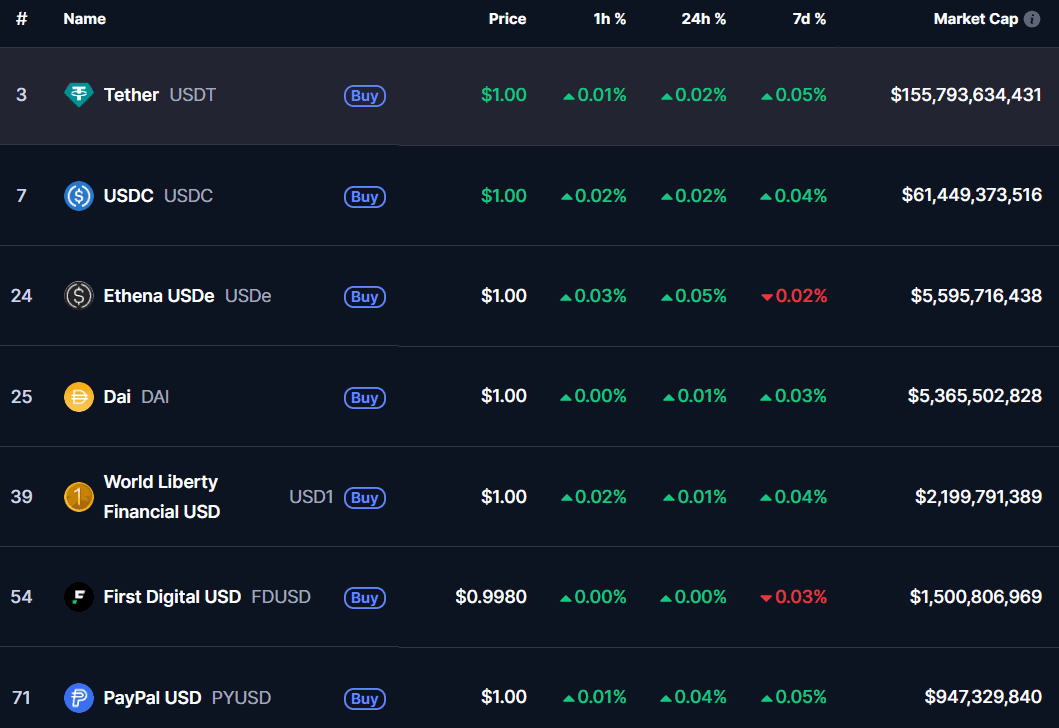Hit the Buy button for Dai
This screenshot has width=1059, height=728.
(365, 398)
